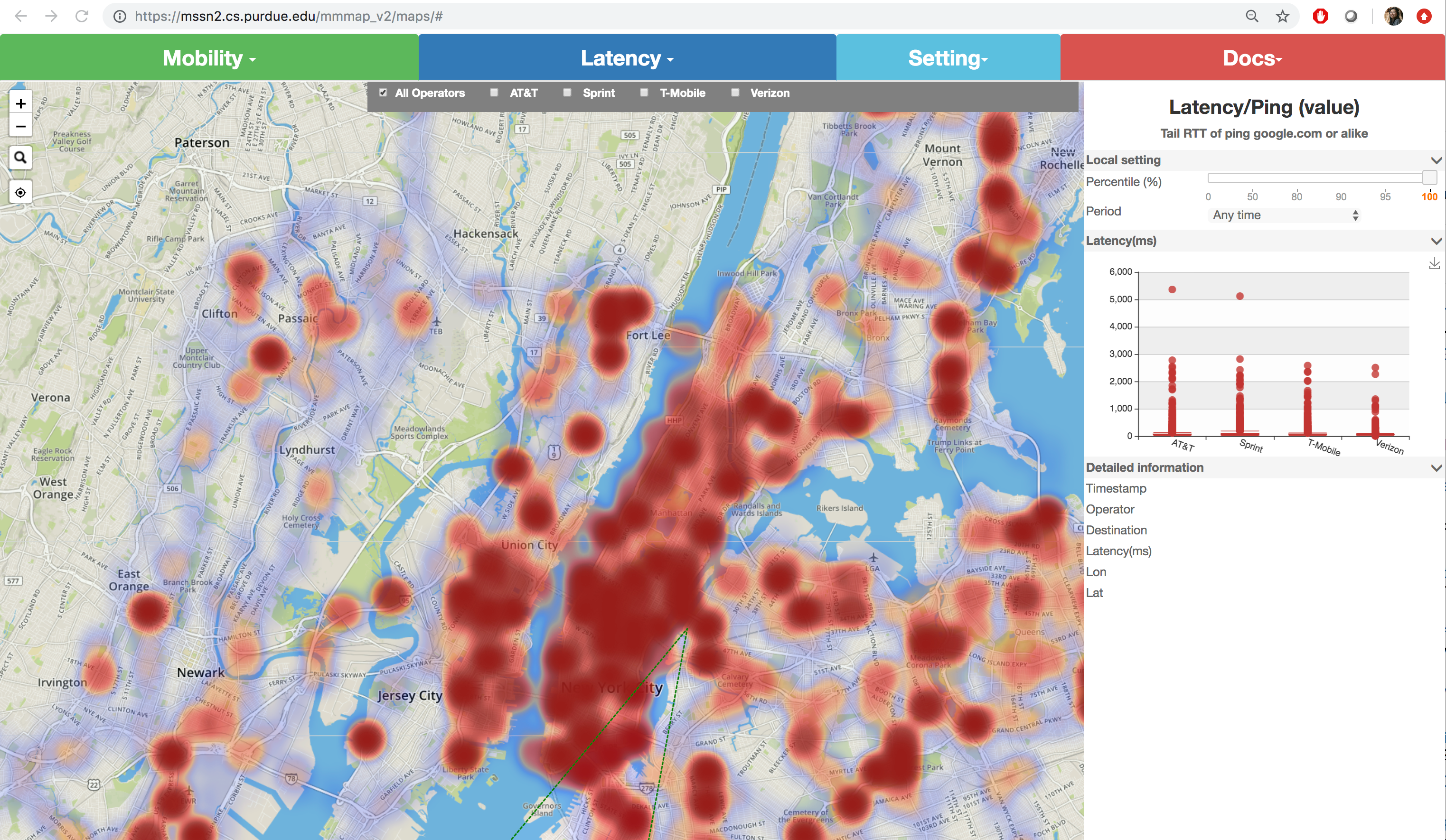Screen dimensions: 1446x840
Task: Check the All Operators checkbox
Action: [x=383, y=93]
